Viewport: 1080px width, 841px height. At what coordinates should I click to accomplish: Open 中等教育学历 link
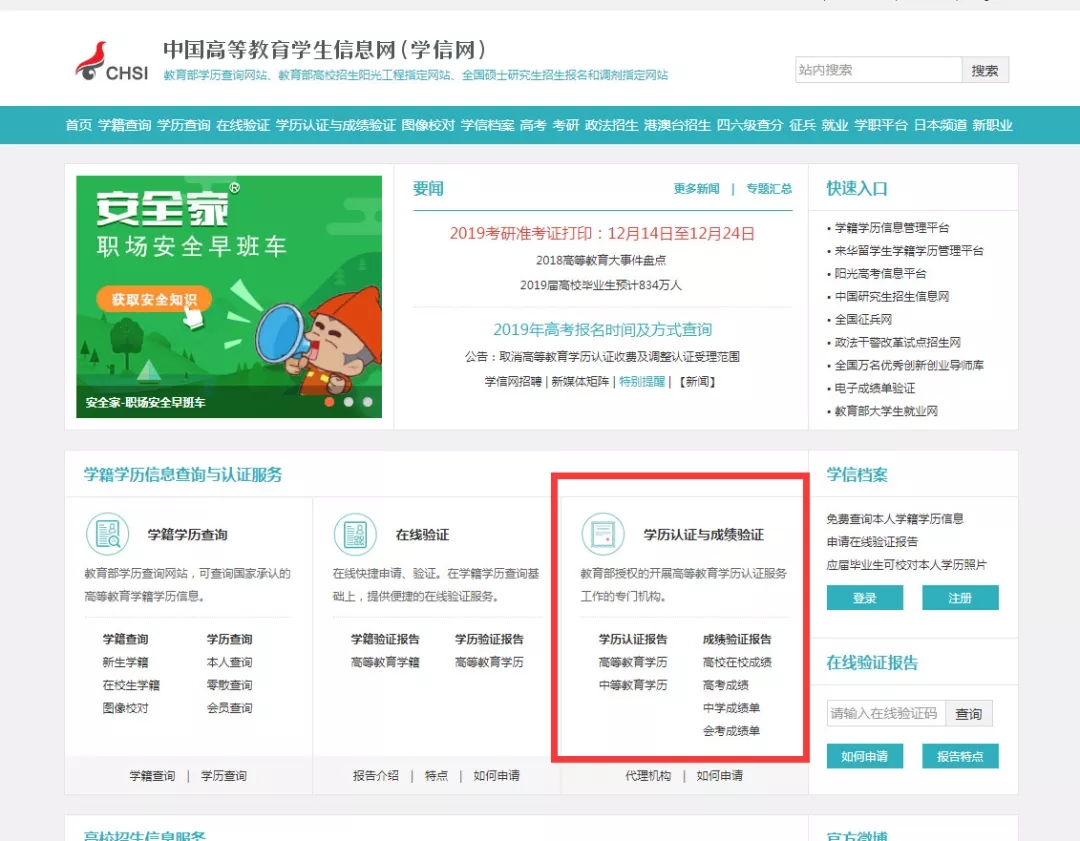[x=633, y=685]
